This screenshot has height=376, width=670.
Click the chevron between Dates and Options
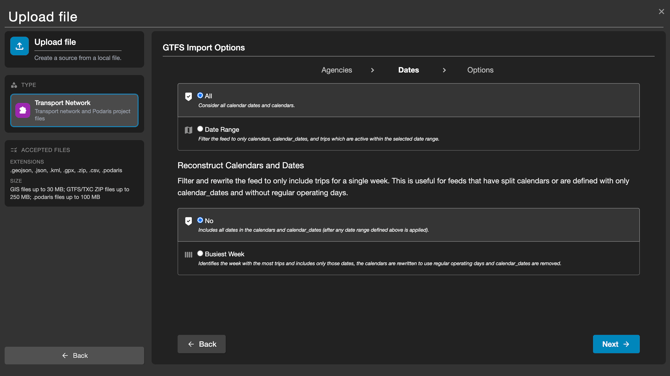pos(444,70)
